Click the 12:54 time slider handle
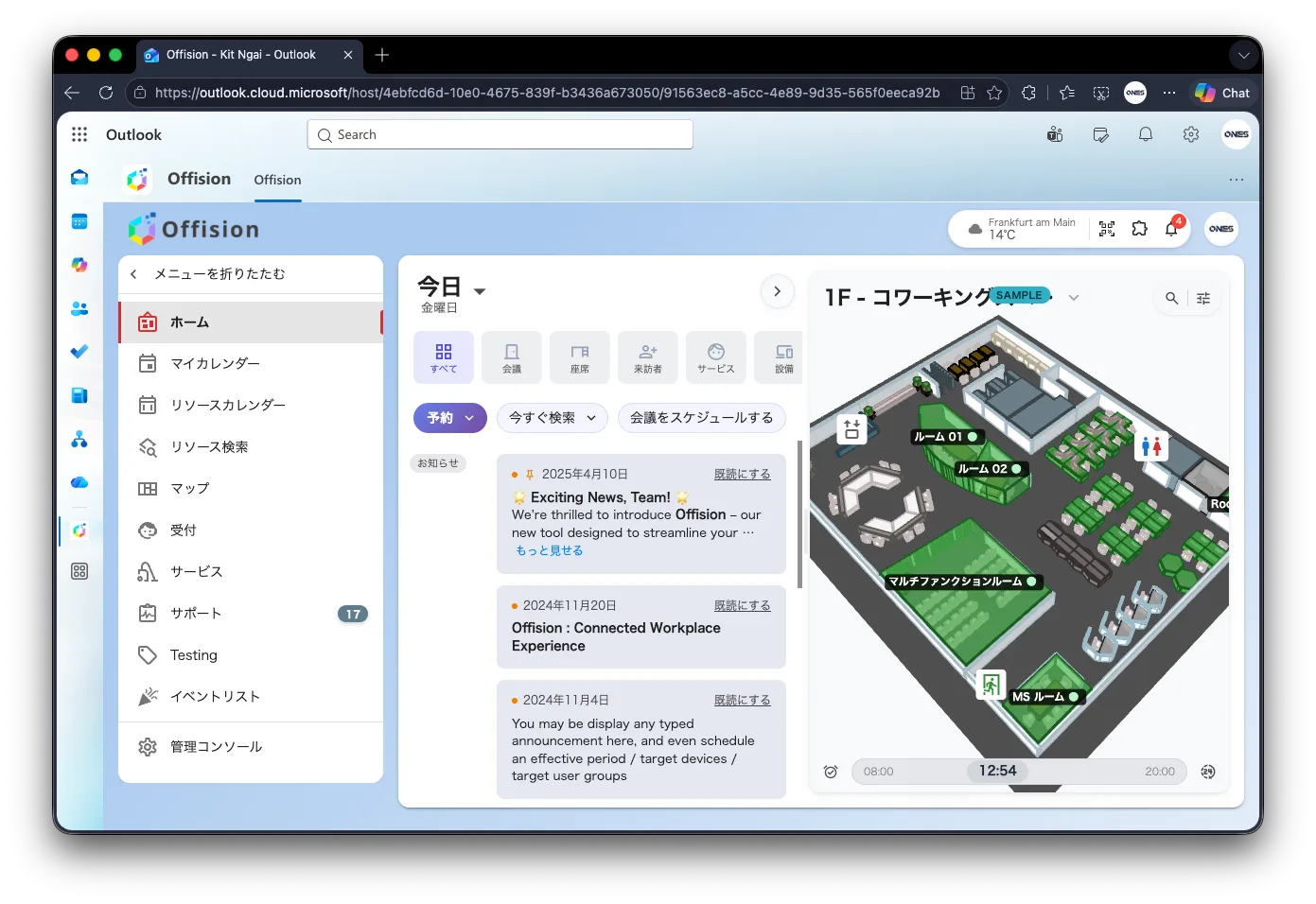Screen dimensions: 1316x904 (x=998, y=771)
